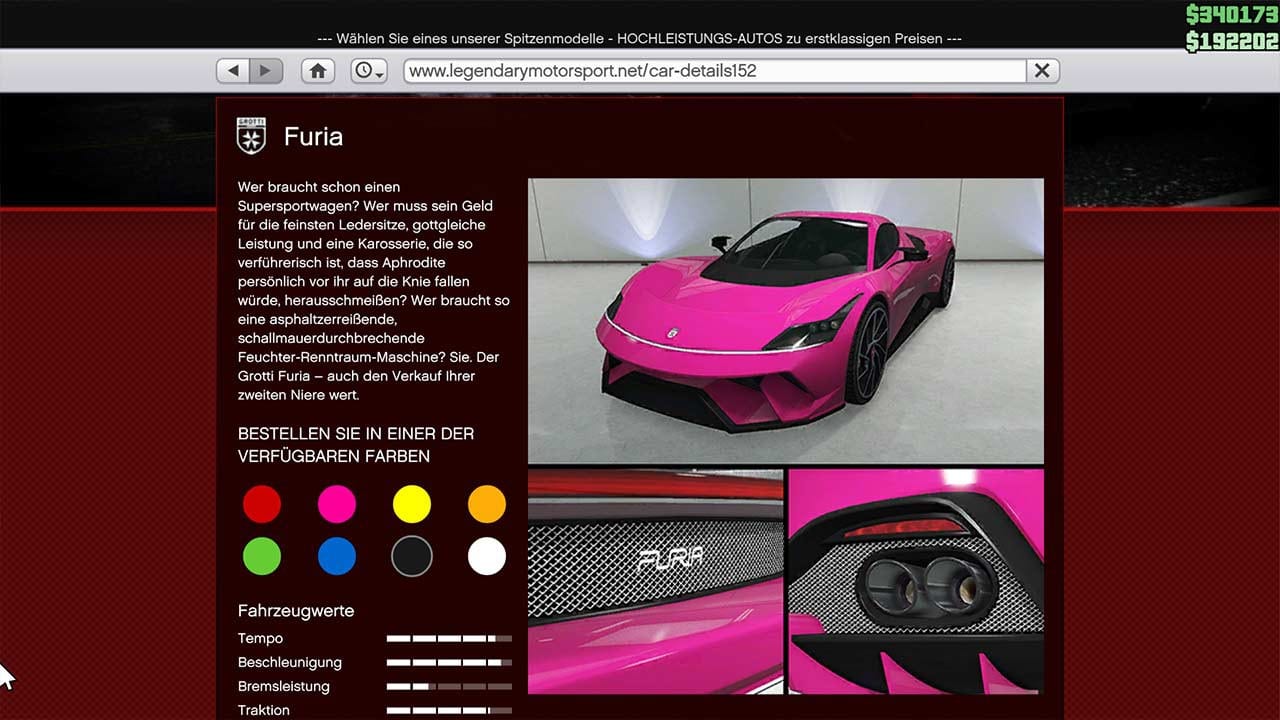Open the browser history clock dropdown
This screenshot has width=1280, height=720.
(x=369, y=71)
